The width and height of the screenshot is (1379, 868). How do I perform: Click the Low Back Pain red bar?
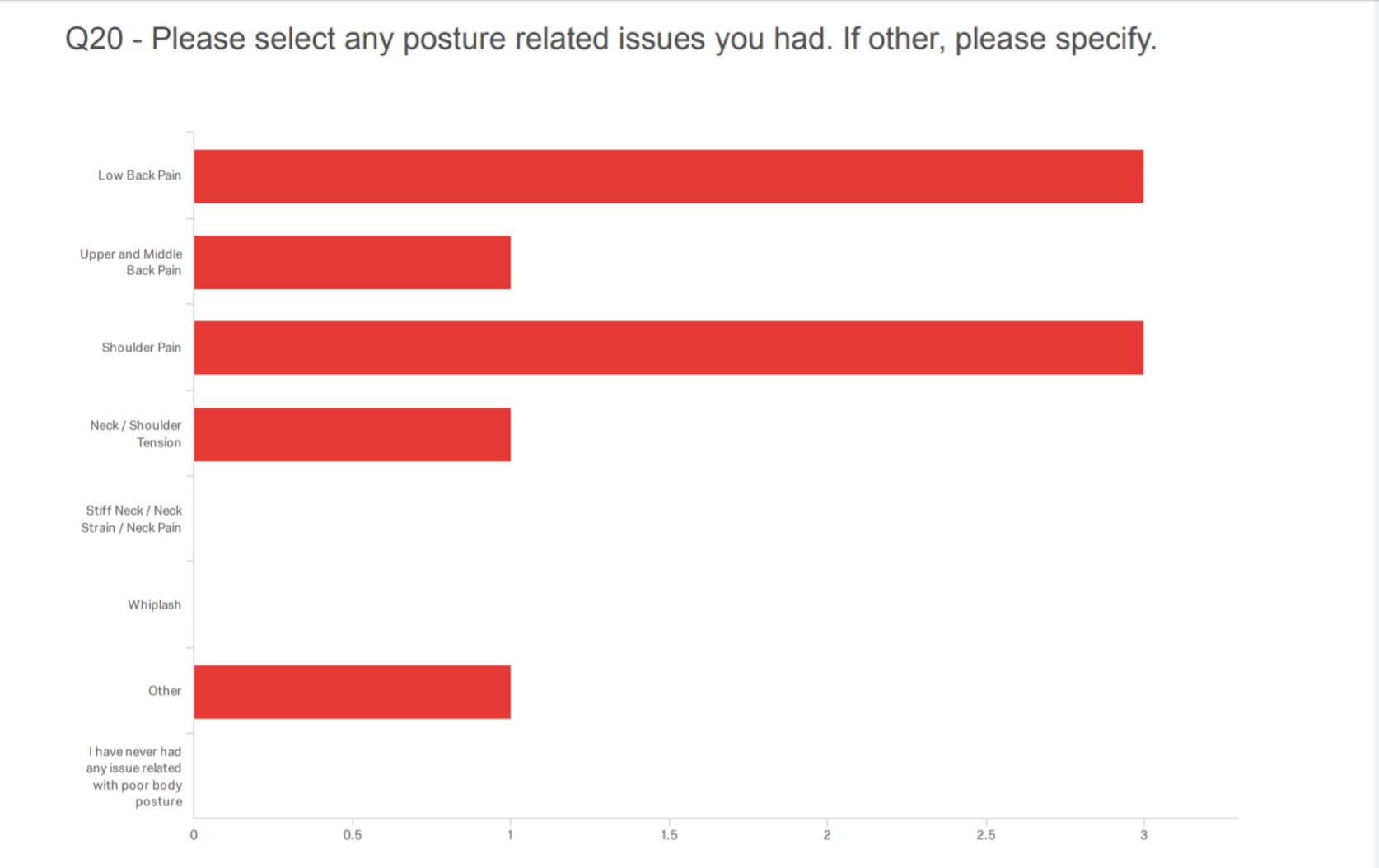pos(668,176)
